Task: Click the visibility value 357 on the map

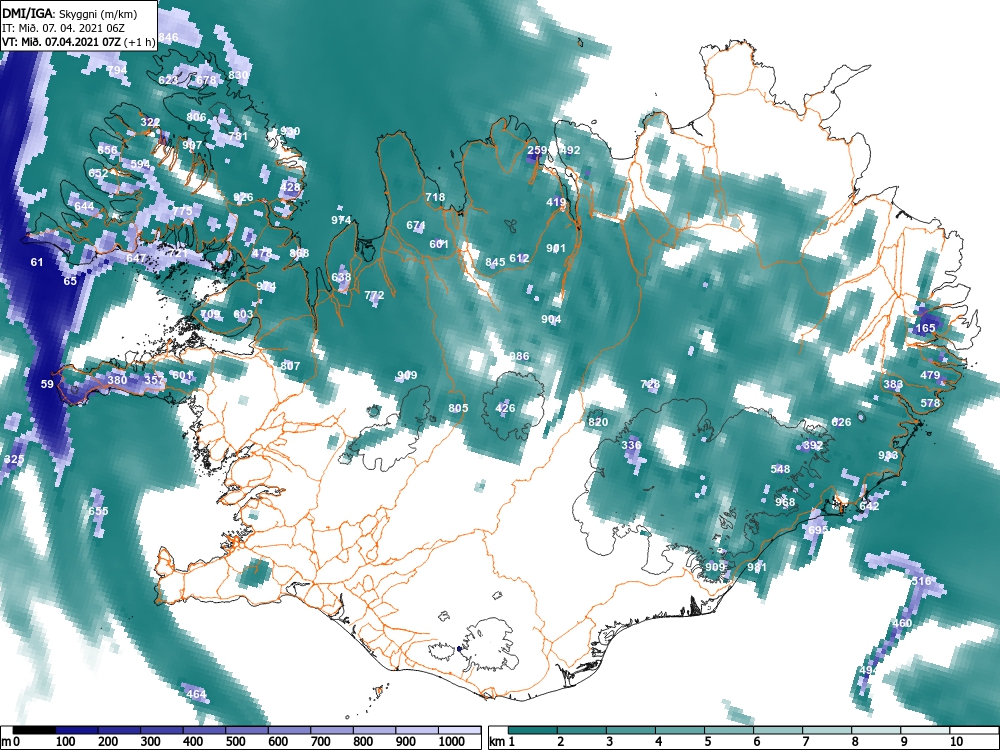Action: (154, 379)
